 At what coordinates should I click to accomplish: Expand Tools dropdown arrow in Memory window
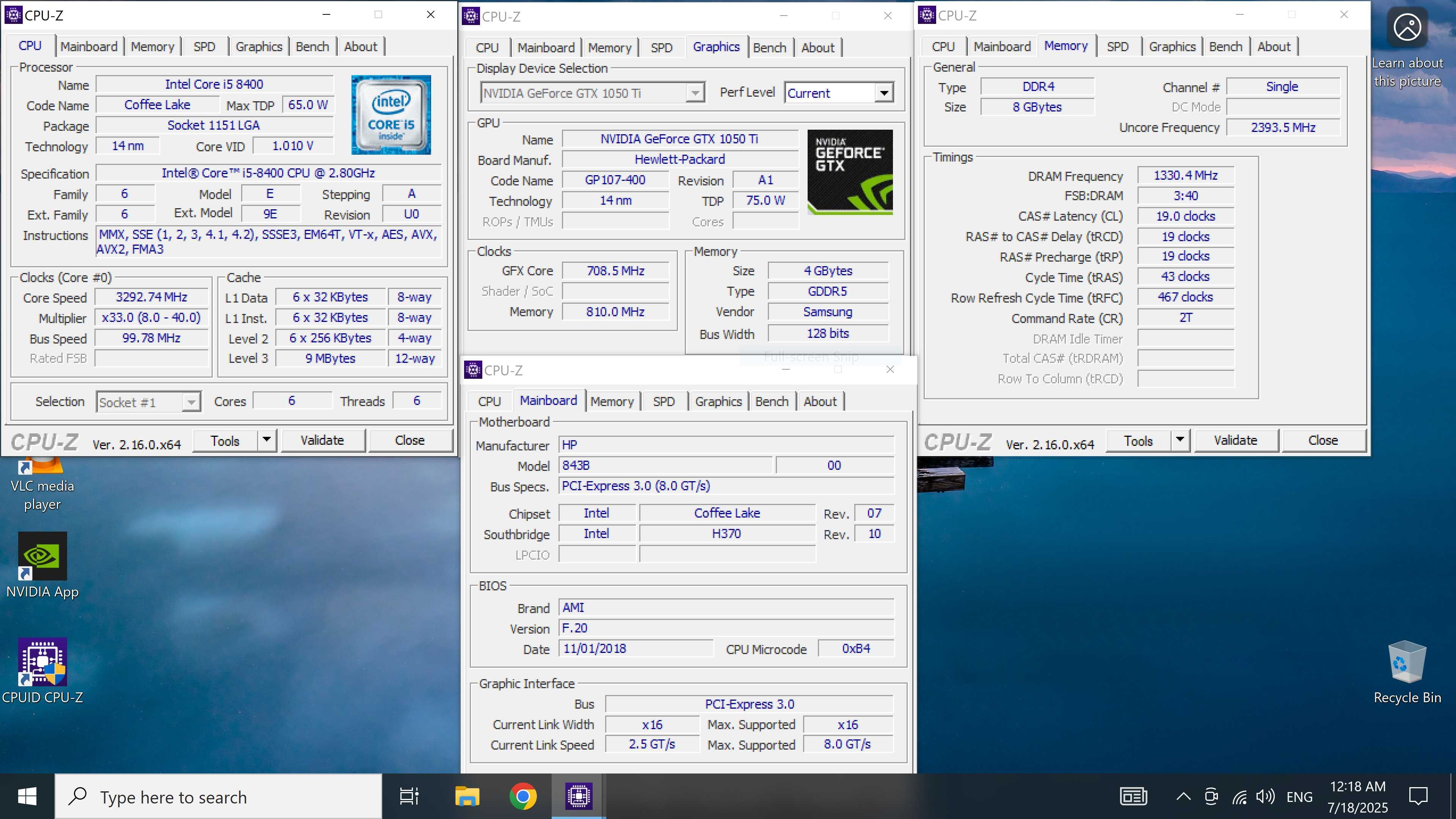tap(1180, 440)
